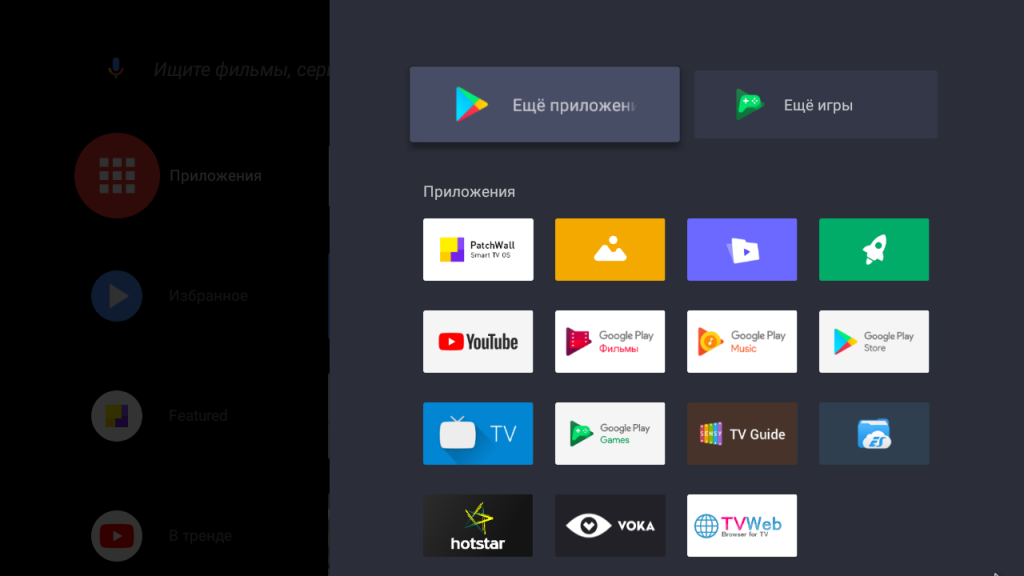Image resolution: width=1024 pixels, height=576 pixels.
Task: Open the blue TV app tile
Action: pyautogui.click(x=478, y=433)
